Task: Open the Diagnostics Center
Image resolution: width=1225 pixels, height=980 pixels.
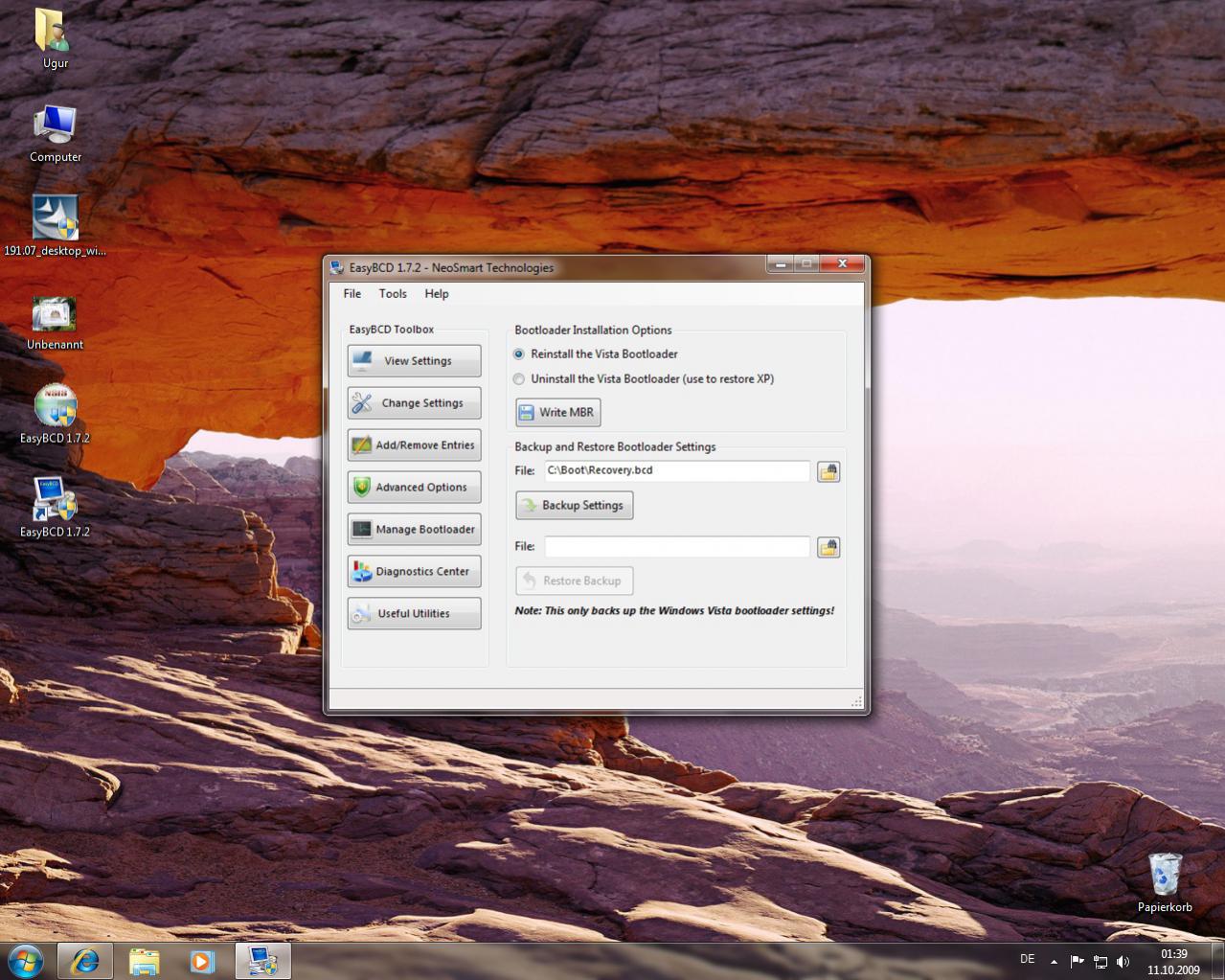Action: pyautogui.click(x=414, y=572)
